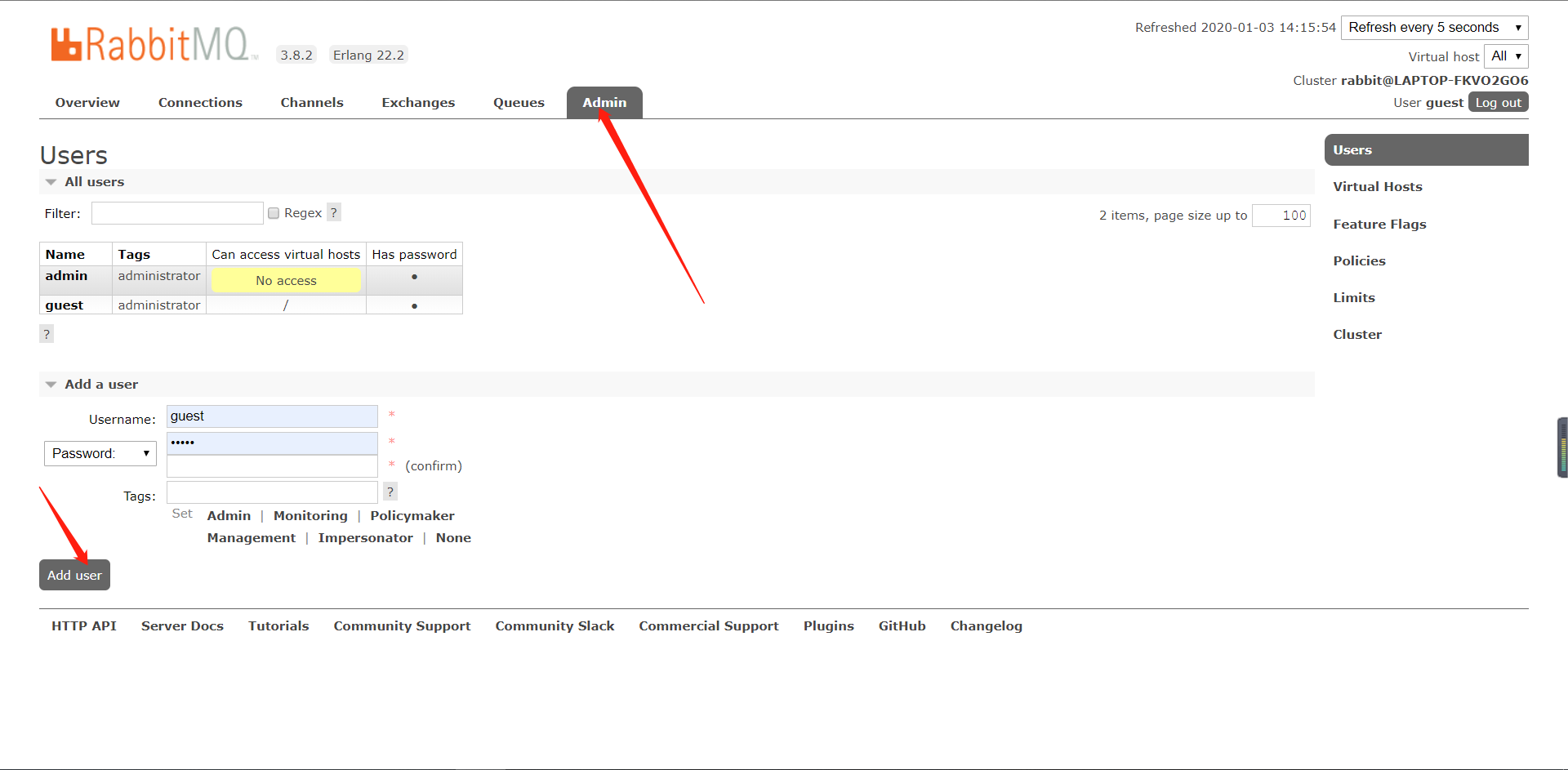Select Users in the right sidebar

[1426, 149]
